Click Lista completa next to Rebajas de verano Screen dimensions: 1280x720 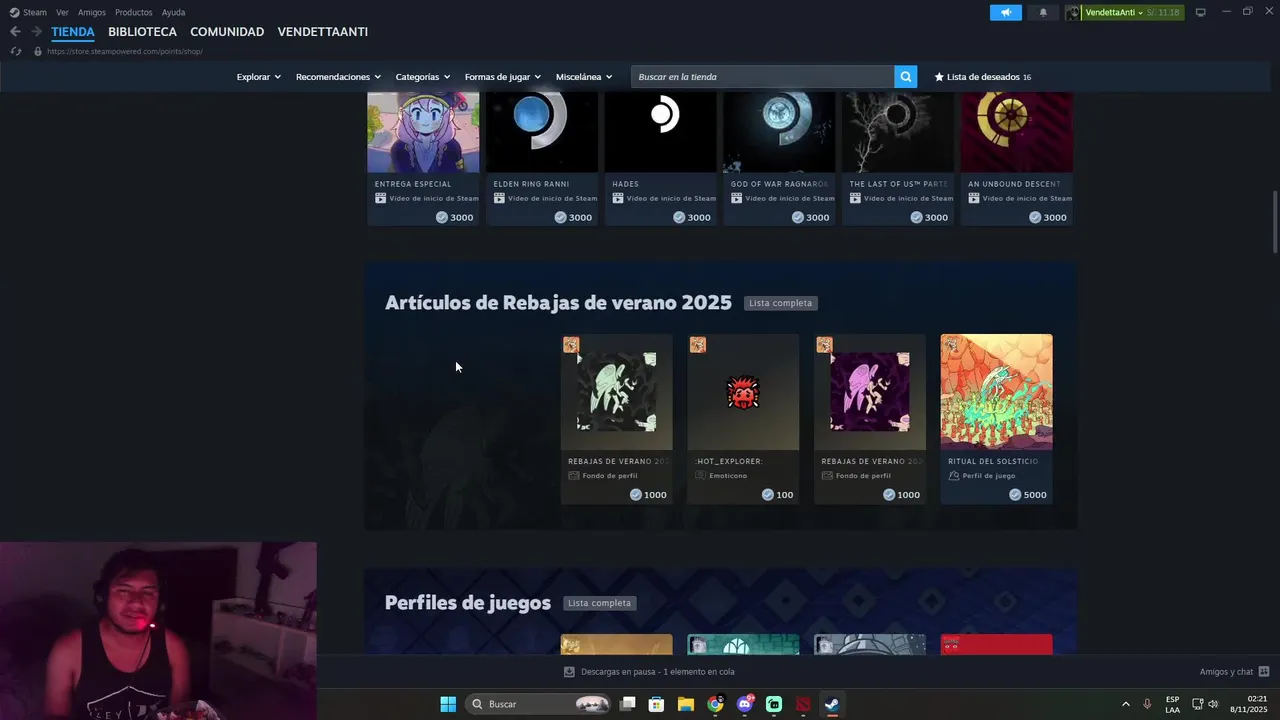coord(781,303)
